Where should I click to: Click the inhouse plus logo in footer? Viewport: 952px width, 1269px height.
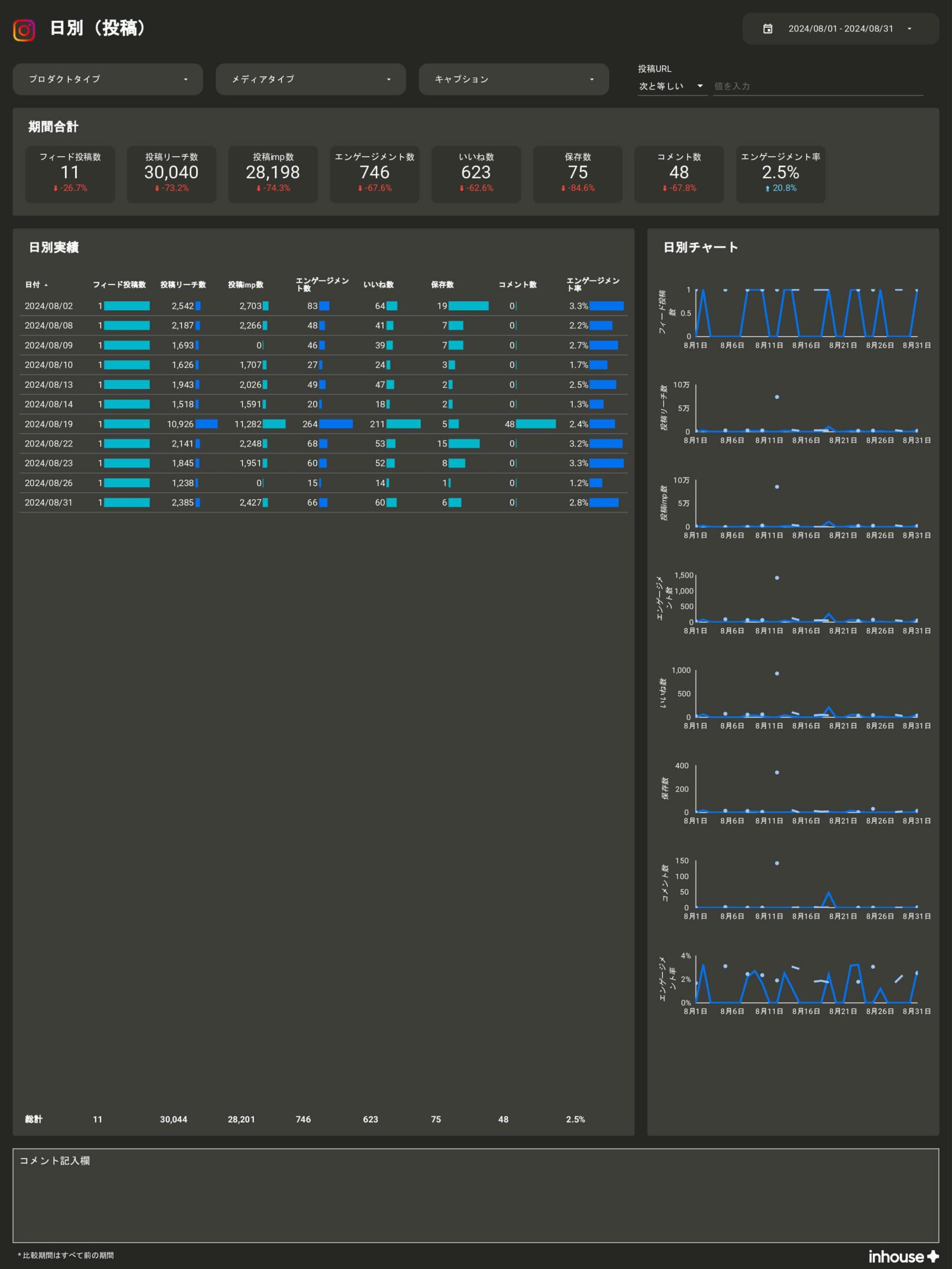click(x=903, y=1256)
